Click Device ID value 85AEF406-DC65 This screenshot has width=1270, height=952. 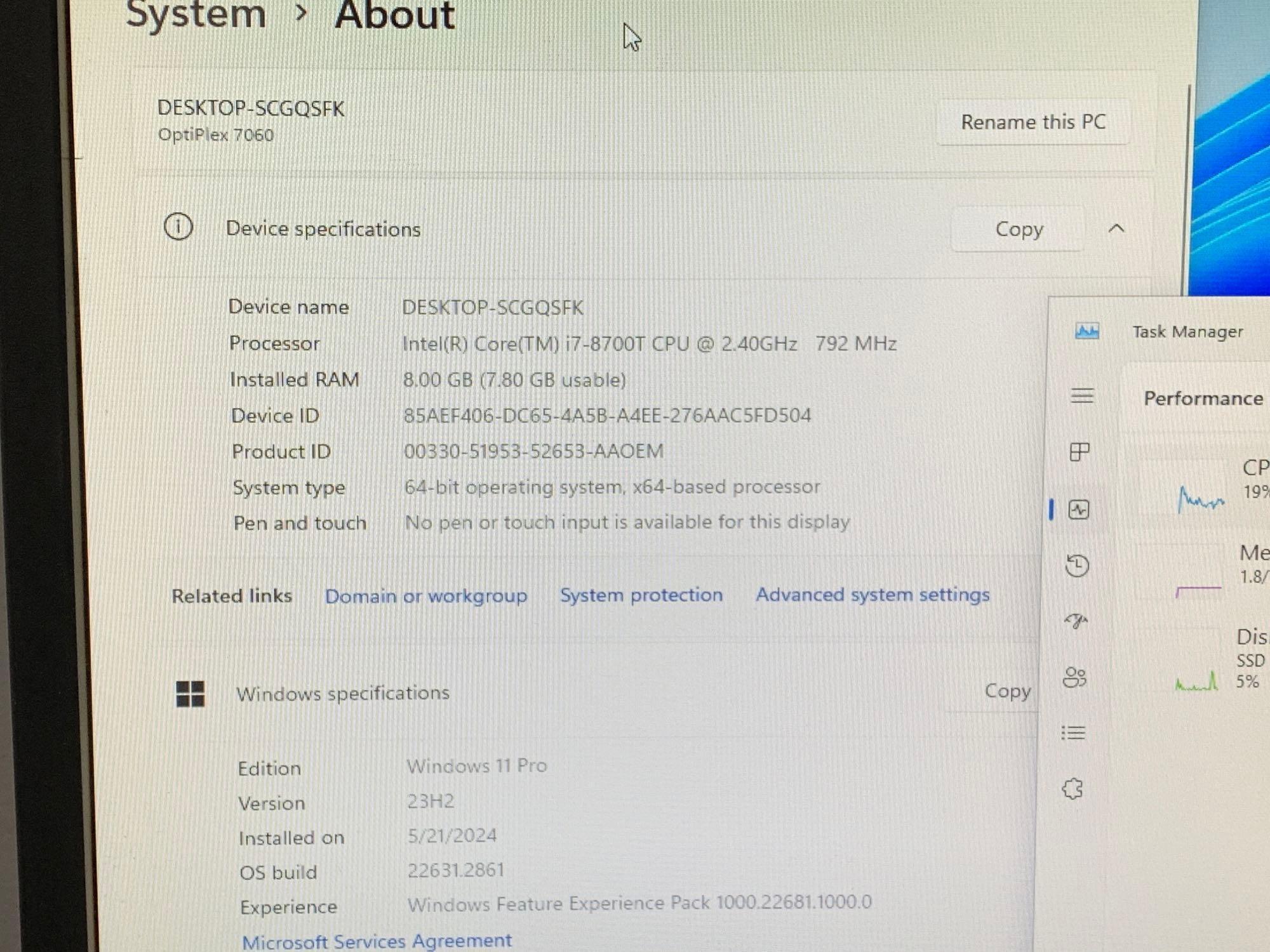pos(607,416)
